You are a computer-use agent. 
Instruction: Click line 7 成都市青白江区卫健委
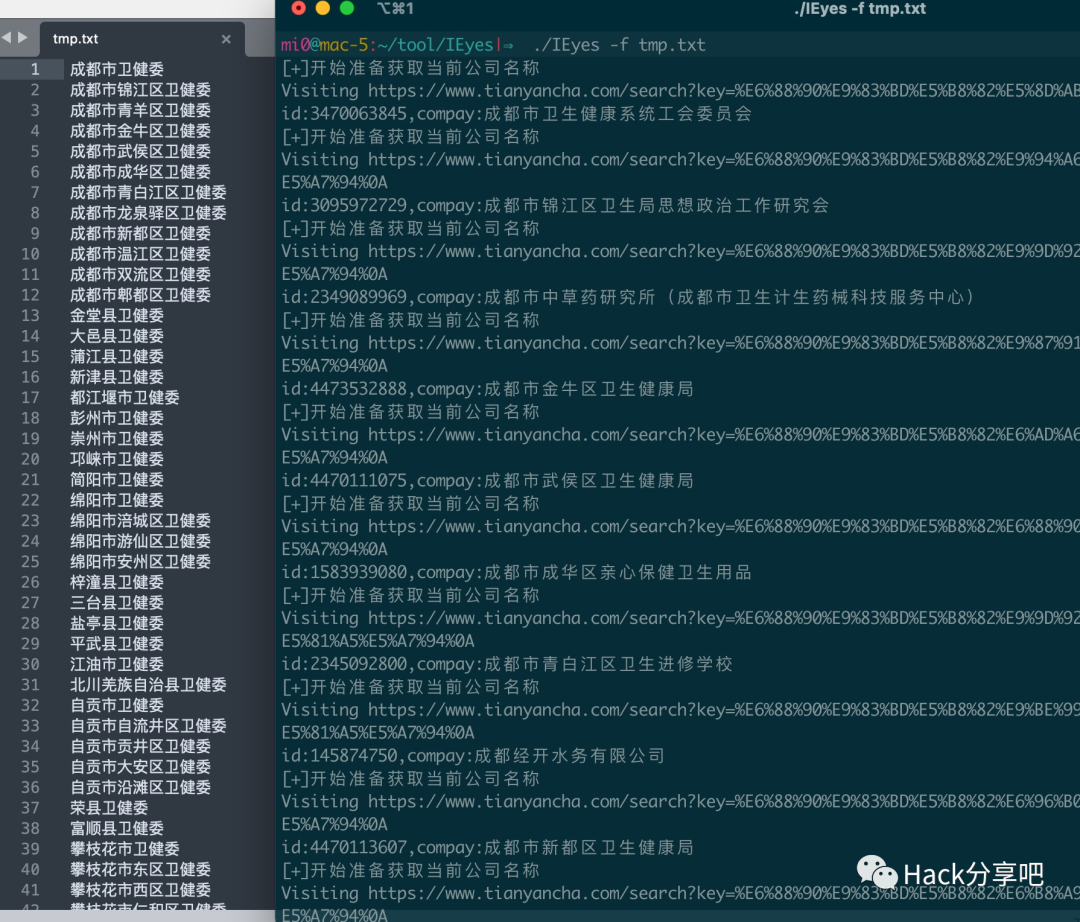148,193
